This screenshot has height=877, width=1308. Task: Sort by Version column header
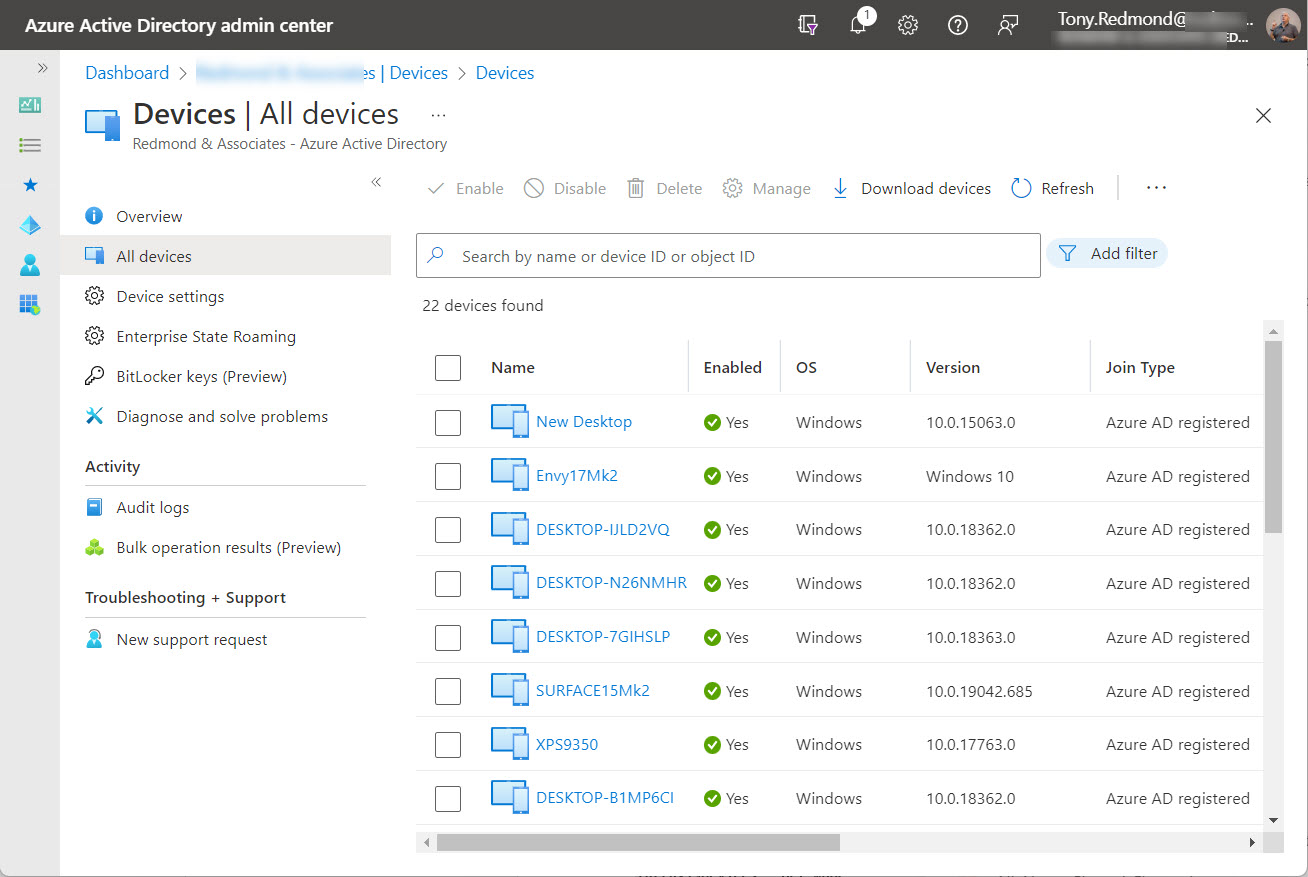click(x=953, y=368)
